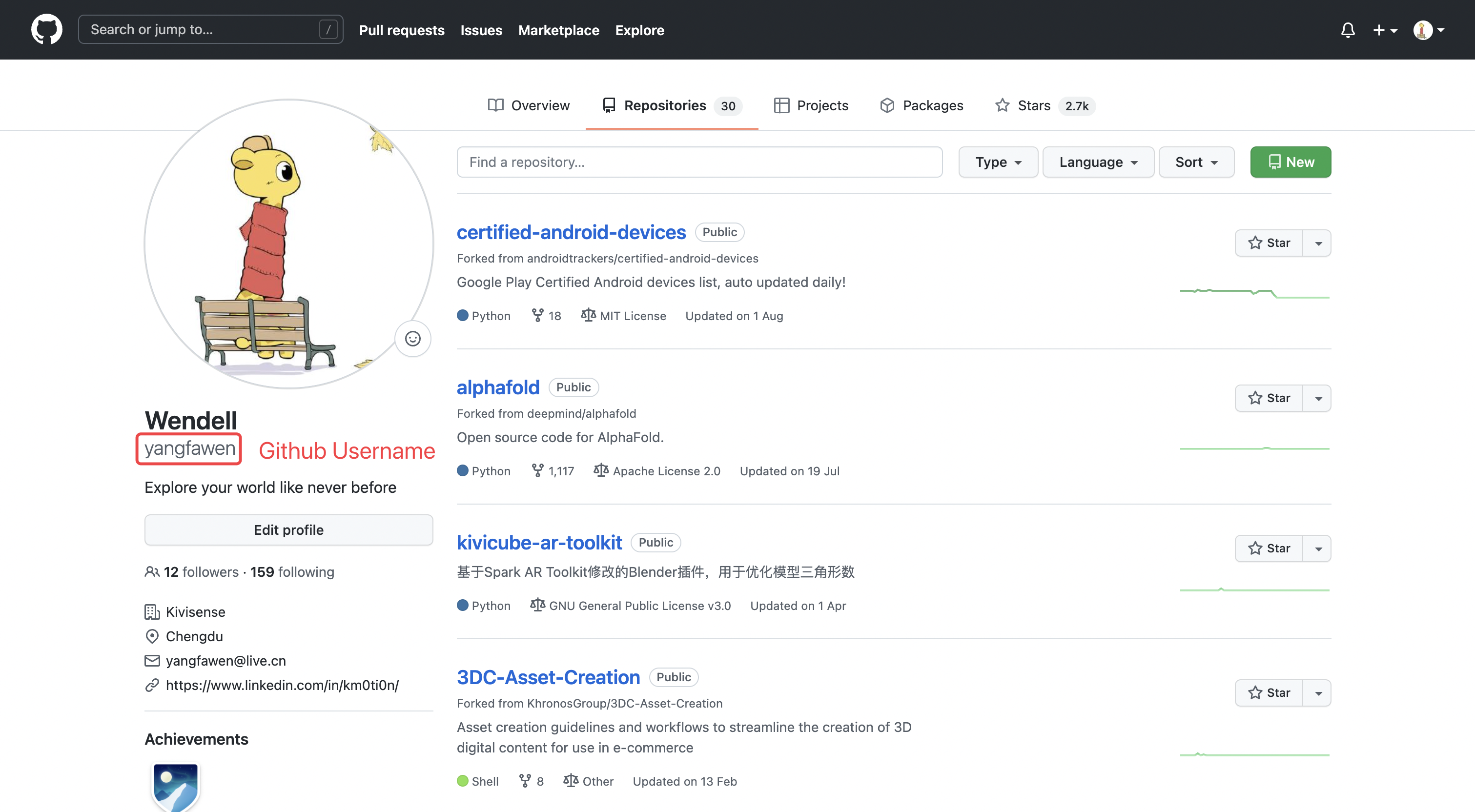Click the MIT License scale icon
Image resolution: width=1475 pixels, height=812 pixels.
click(x=588, y=316)
